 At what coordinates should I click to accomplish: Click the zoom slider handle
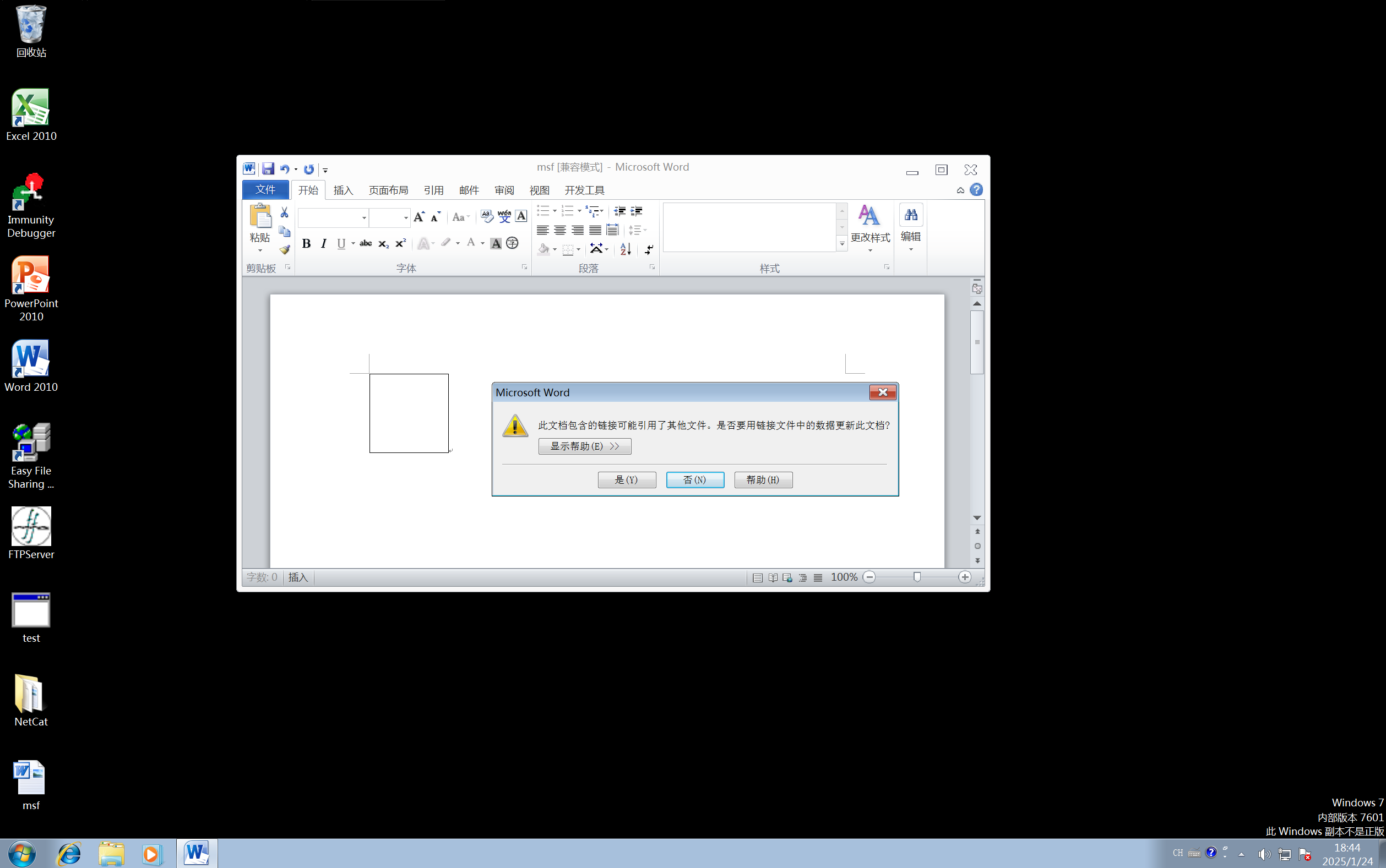(917, 577)
